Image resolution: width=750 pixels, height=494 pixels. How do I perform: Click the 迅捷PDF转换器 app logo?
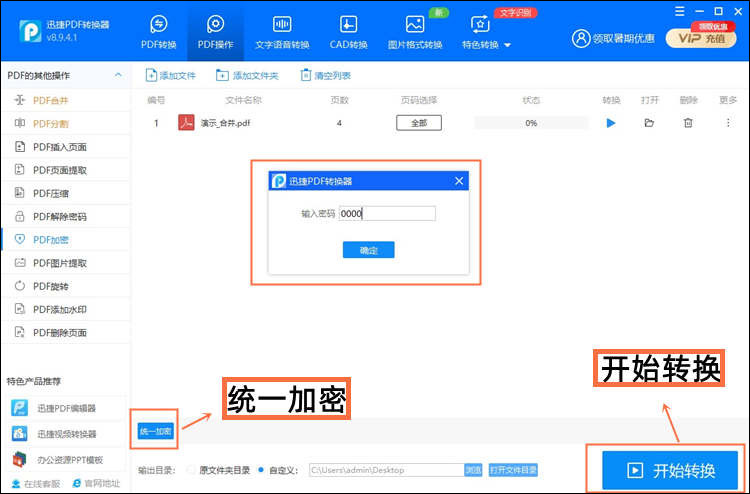coord(30,31)
